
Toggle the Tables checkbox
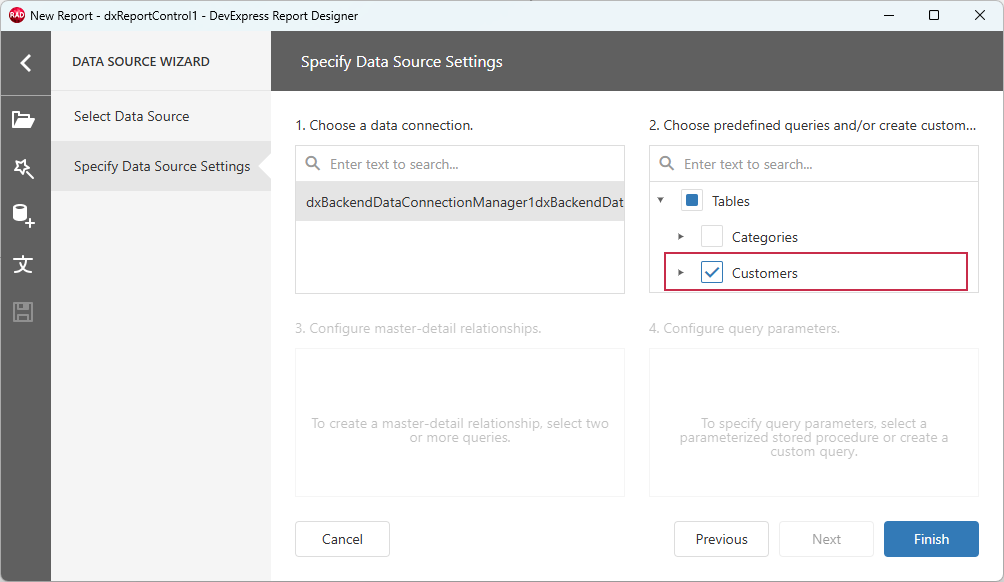point(692,200)
